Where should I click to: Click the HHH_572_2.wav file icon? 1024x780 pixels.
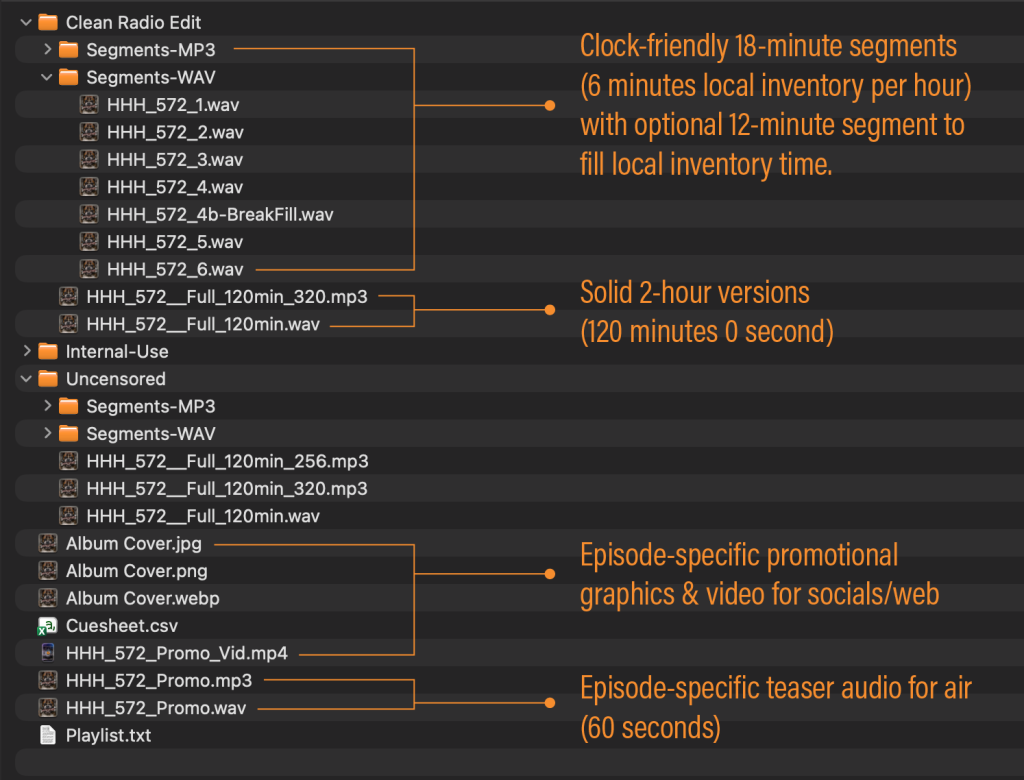[89, 132]
